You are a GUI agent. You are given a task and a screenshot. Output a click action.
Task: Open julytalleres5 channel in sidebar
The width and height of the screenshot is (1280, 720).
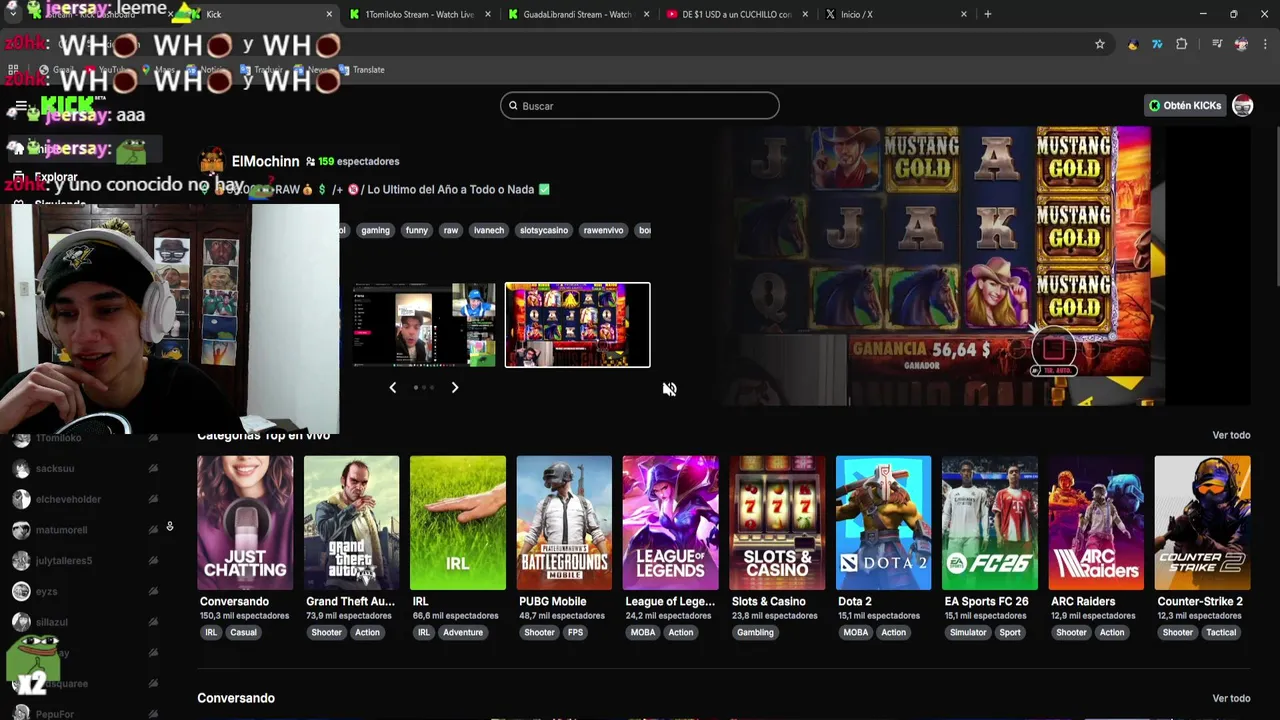coord(85,561)
